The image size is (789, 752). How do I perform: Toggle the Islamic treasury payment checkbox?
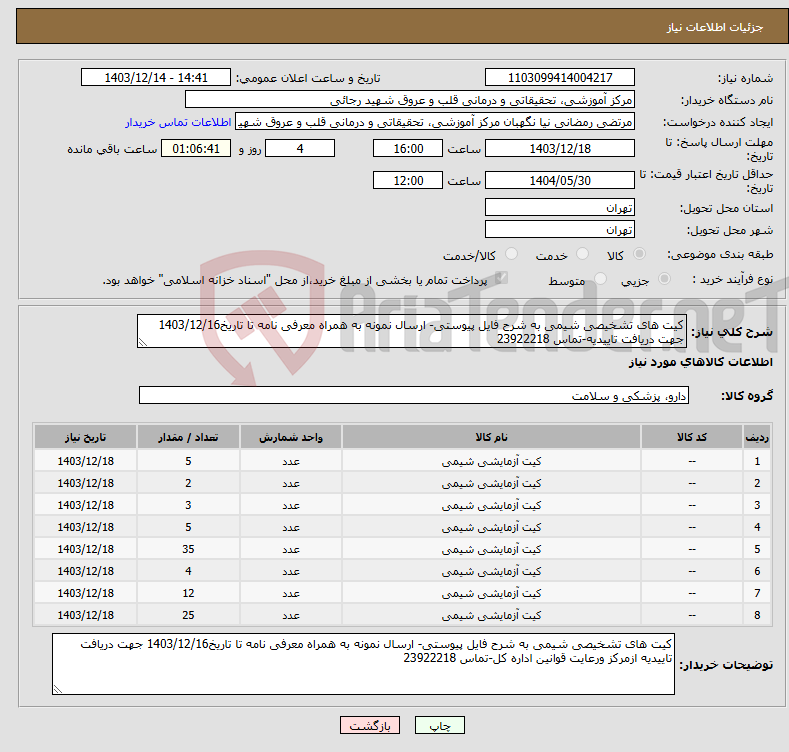[x=501, y=278]
